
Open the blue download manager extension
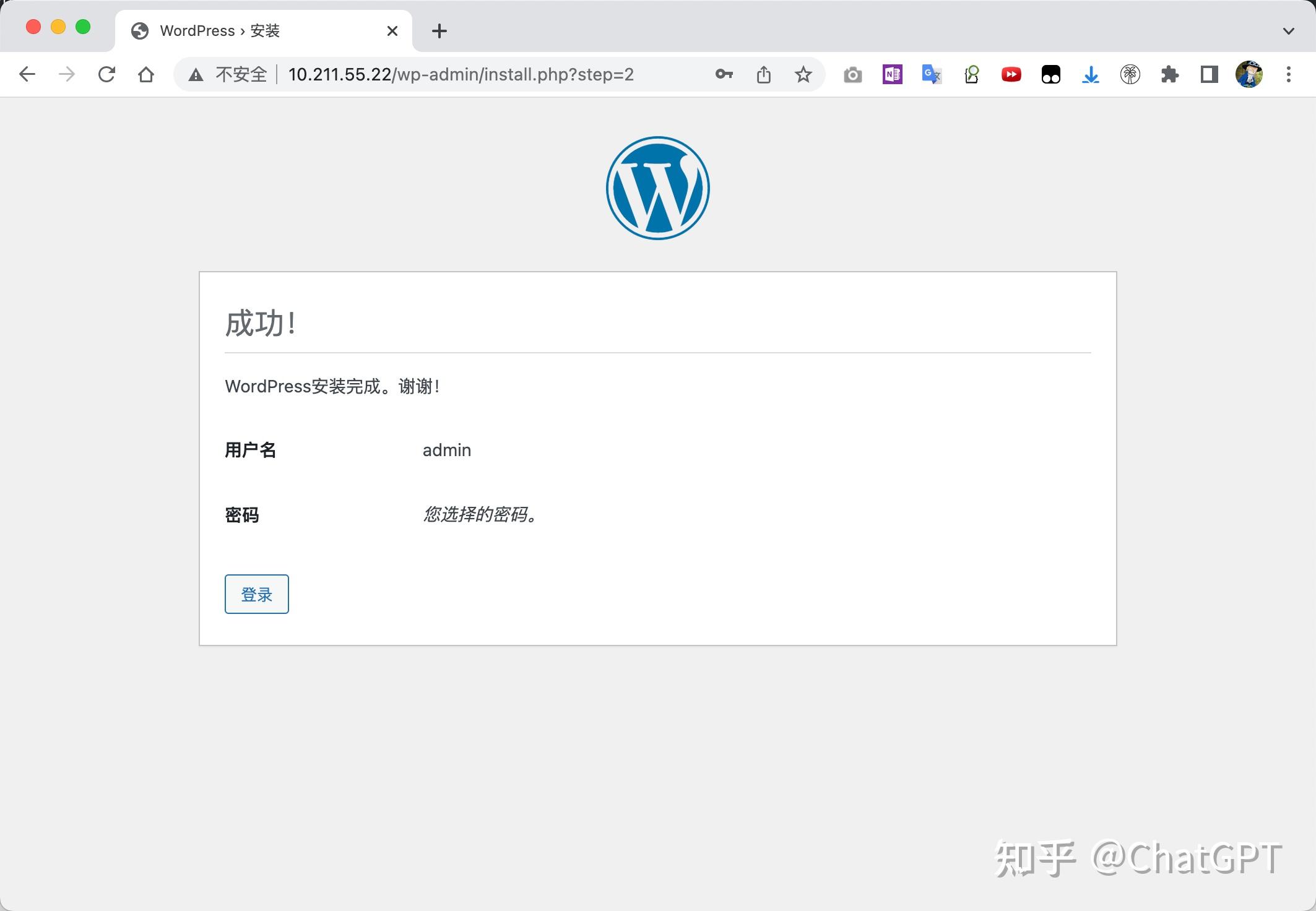[1090, 74]
